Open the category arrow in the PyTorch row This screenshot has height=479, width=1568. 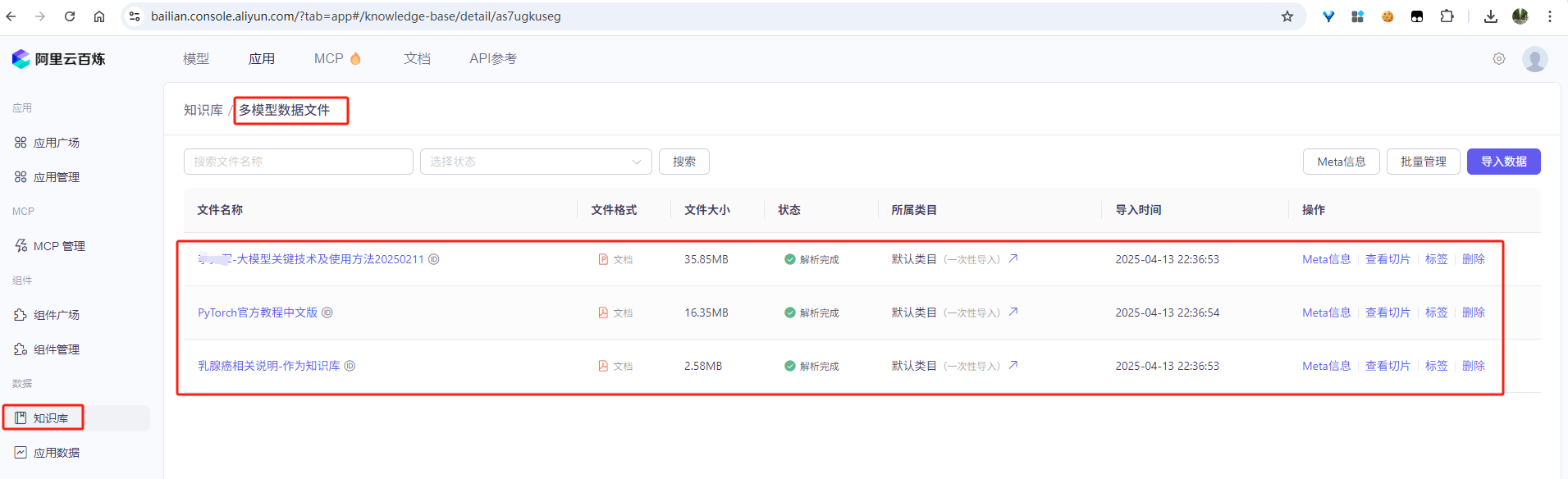click(x=1013, y=312)
